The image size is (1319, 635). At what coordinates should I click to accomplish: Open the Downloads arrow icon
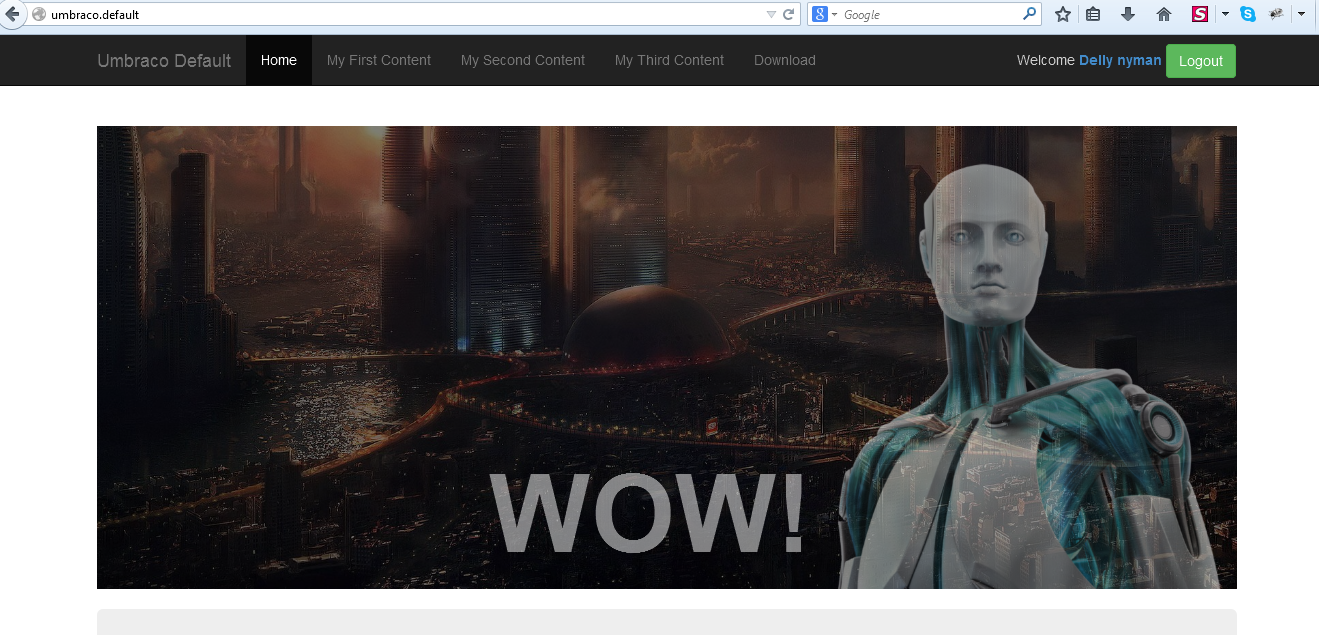[1128, 14]
